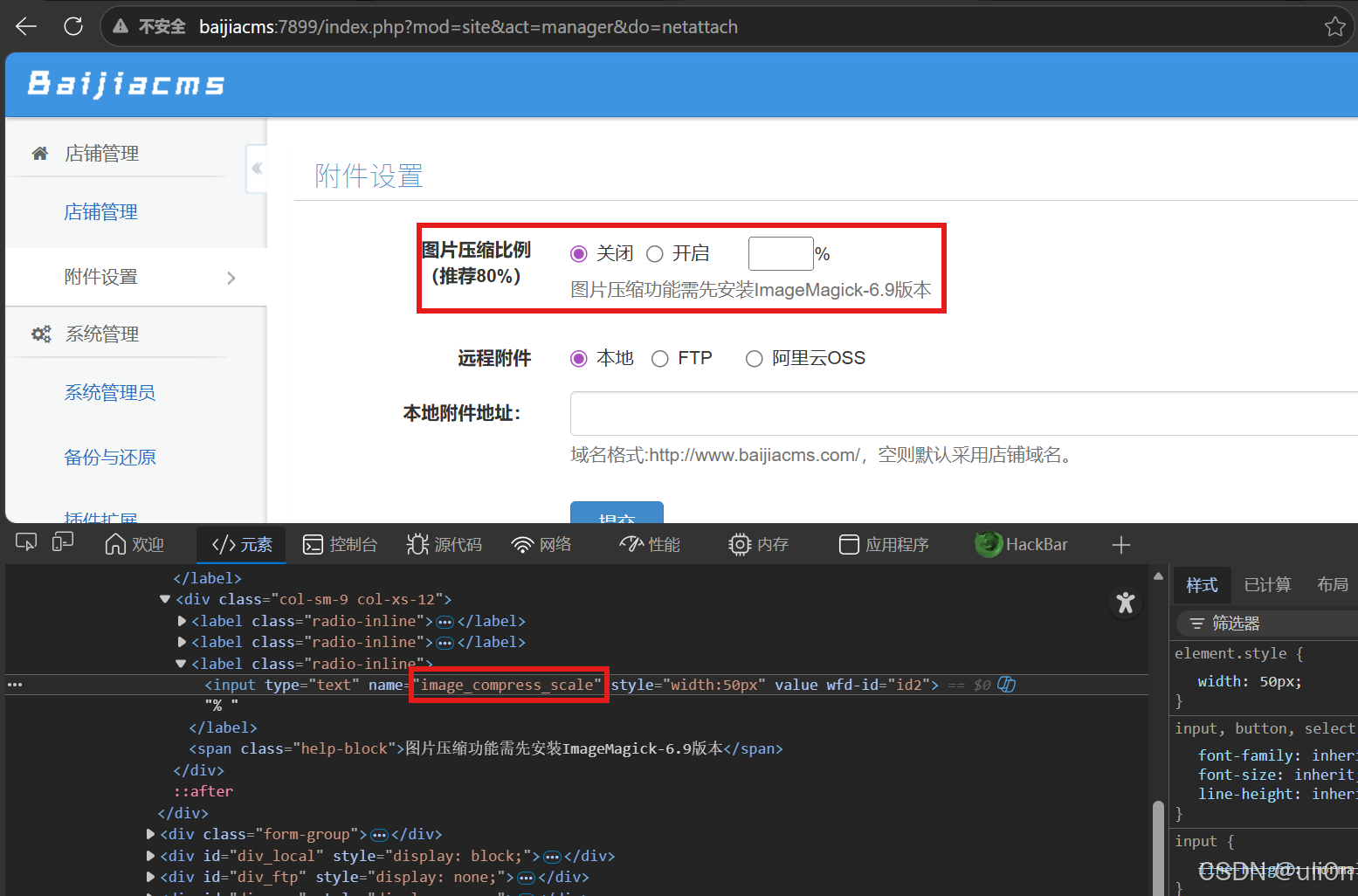The image size is (1358, 896).
Task: Open 店铺管理 sidebar link
Action: tap(100, 212)
